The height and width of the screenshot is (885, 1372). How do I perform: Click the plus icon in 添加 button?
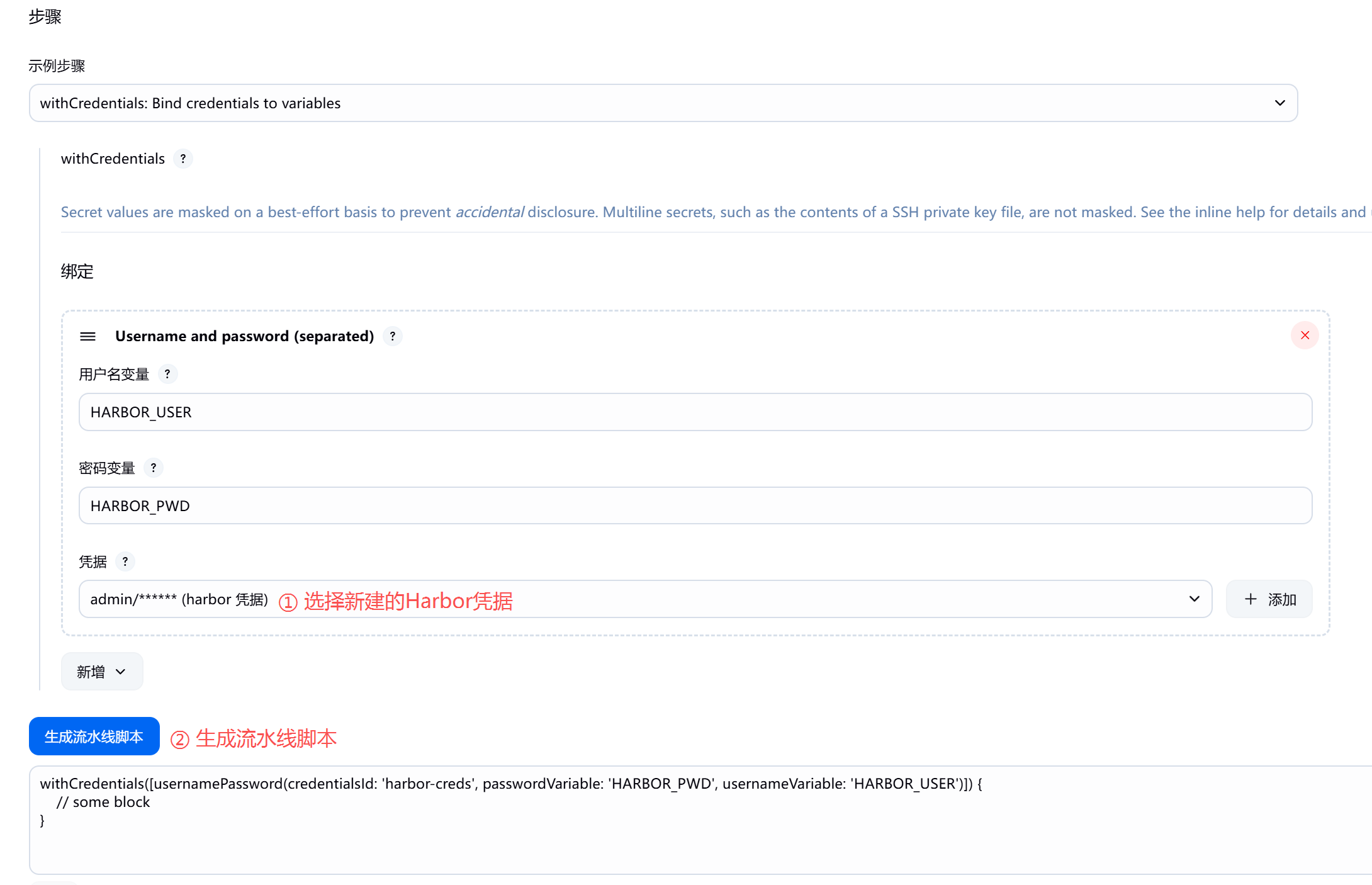pos(1251,599)
